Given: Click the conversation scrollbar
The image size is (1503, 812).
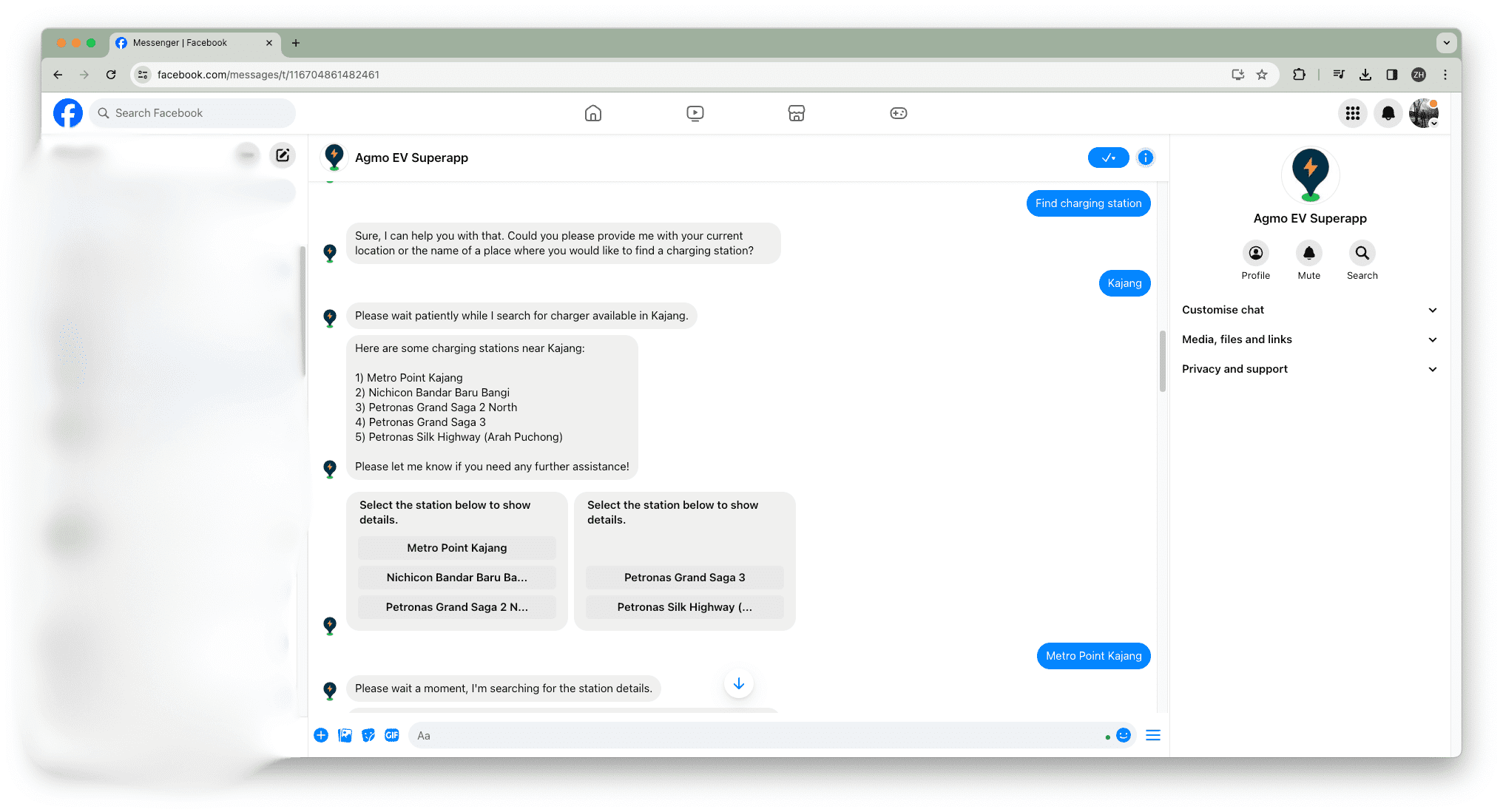Looking at the screenshot, I should (1163, 361).
